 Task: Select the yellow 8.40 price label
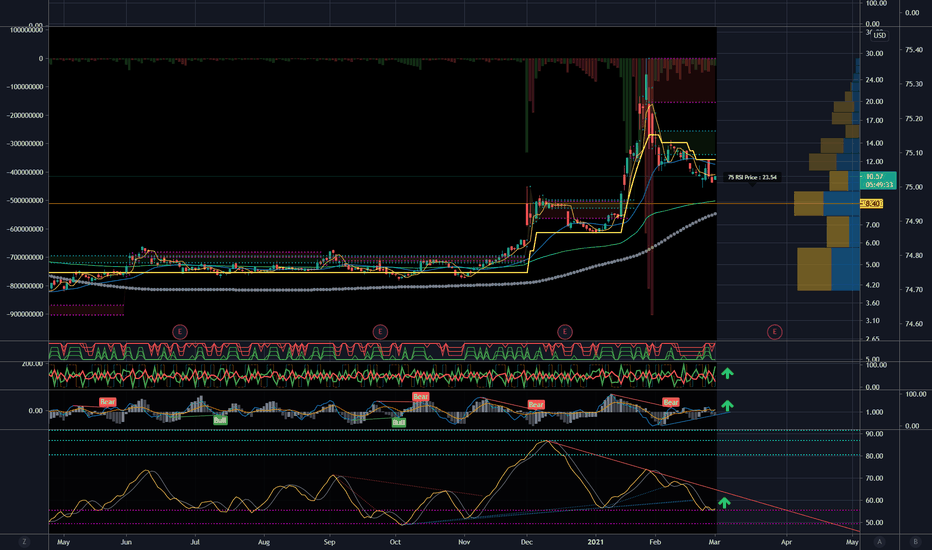(x=872, y=204)
